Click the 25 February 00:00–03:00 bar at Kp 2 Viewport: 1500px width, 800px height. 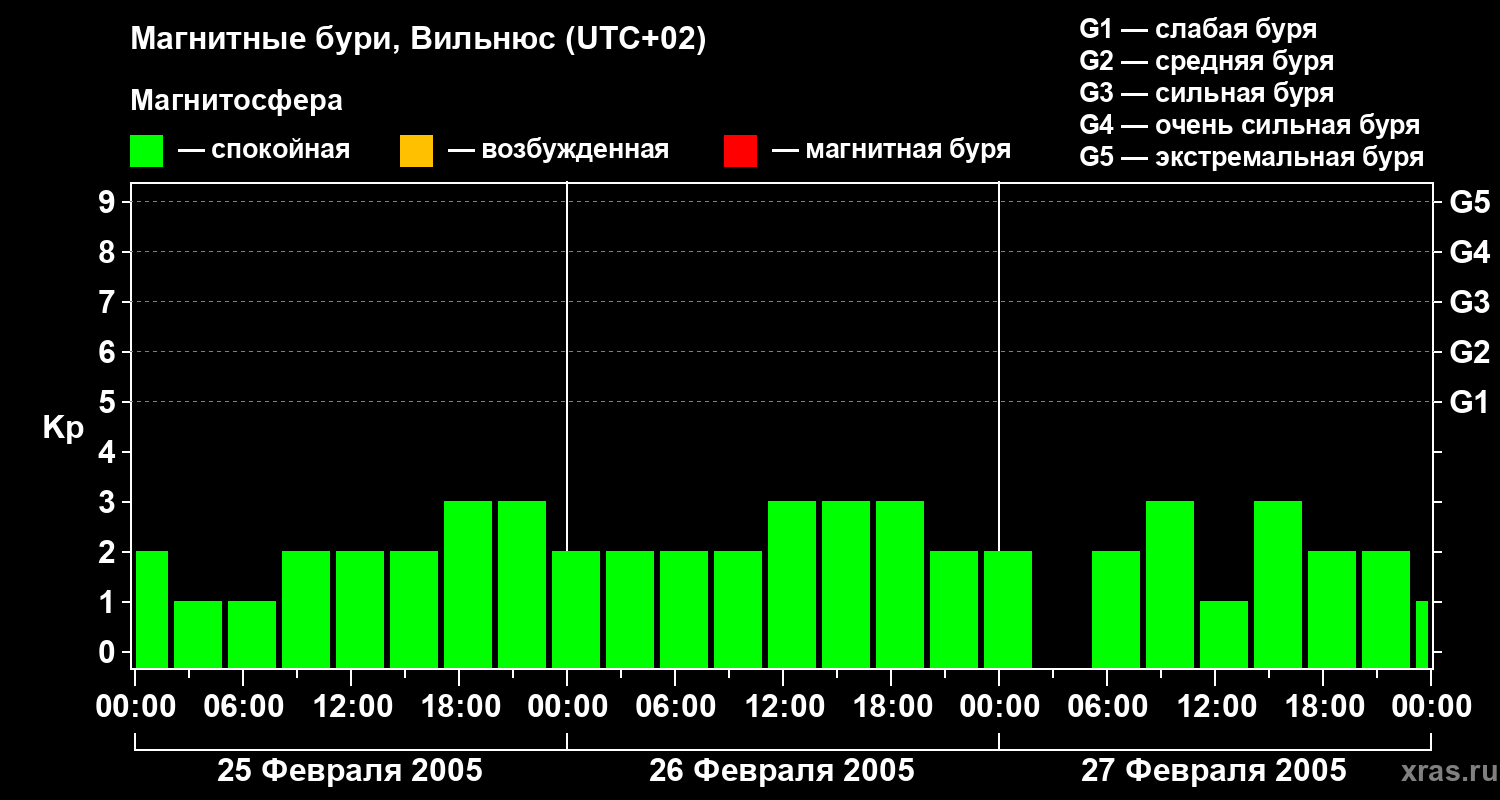pos(152,609)
